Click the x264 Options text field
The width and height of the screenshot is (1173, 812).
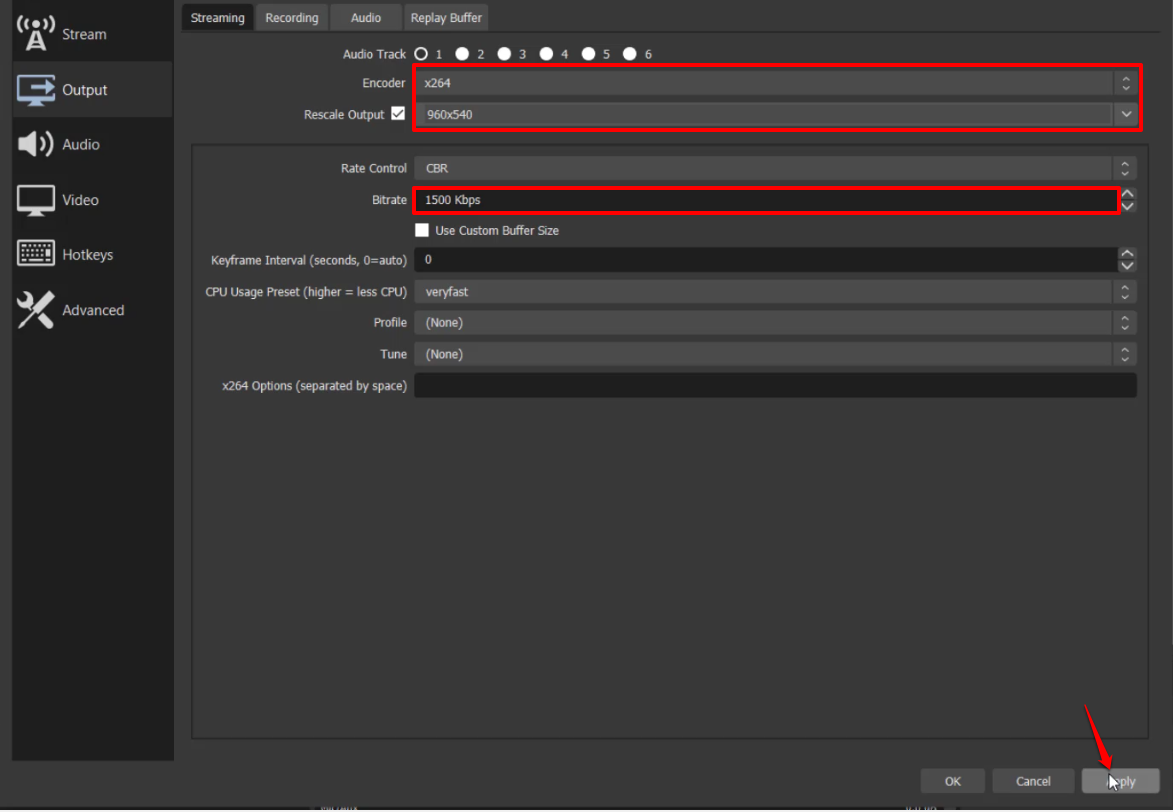click(774, 385)
